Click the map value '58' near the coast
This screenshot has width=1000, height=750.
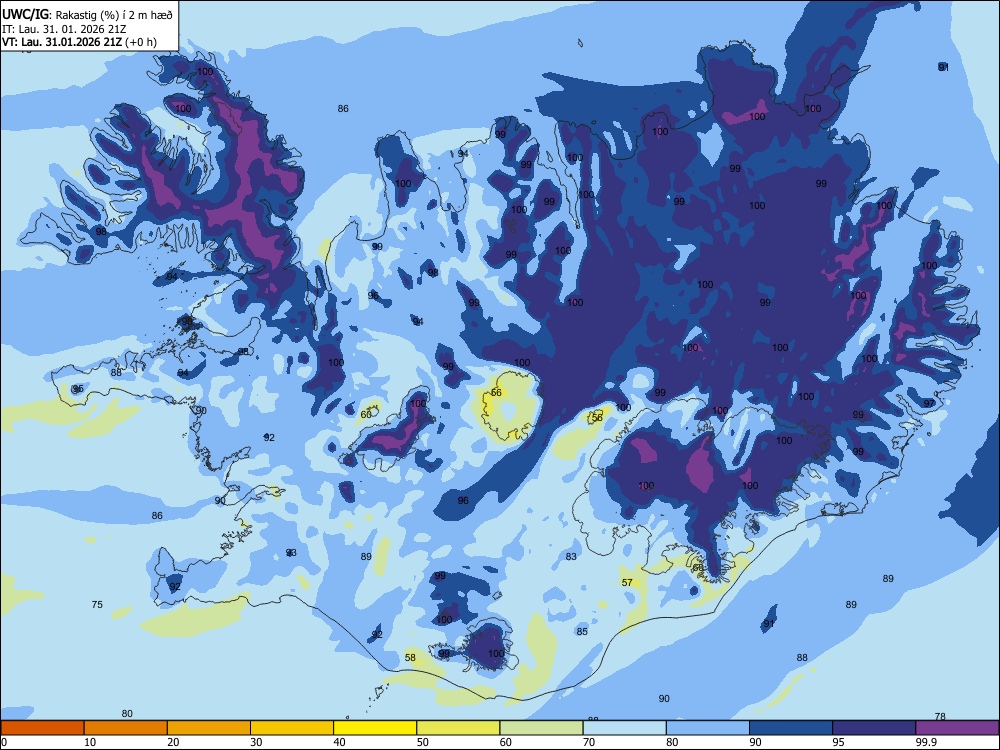[x=410, y=658]
